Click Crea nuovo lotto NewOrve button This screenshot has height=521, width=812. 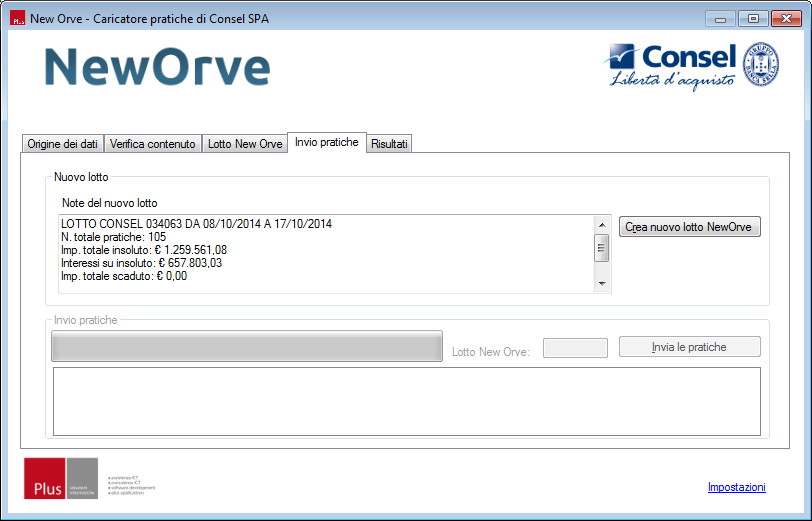tap(690, 227)
